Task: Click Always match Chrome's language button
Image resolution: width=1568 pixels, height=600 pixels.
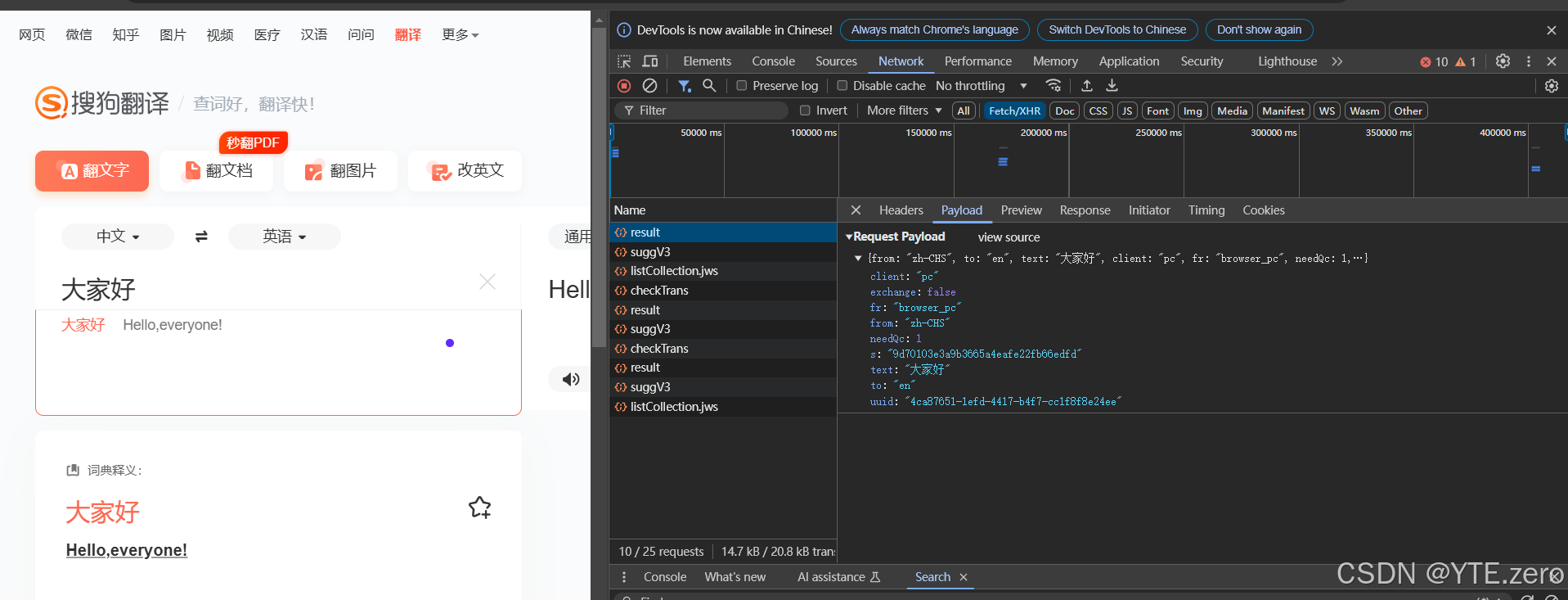Action: [x=935, y=30]
